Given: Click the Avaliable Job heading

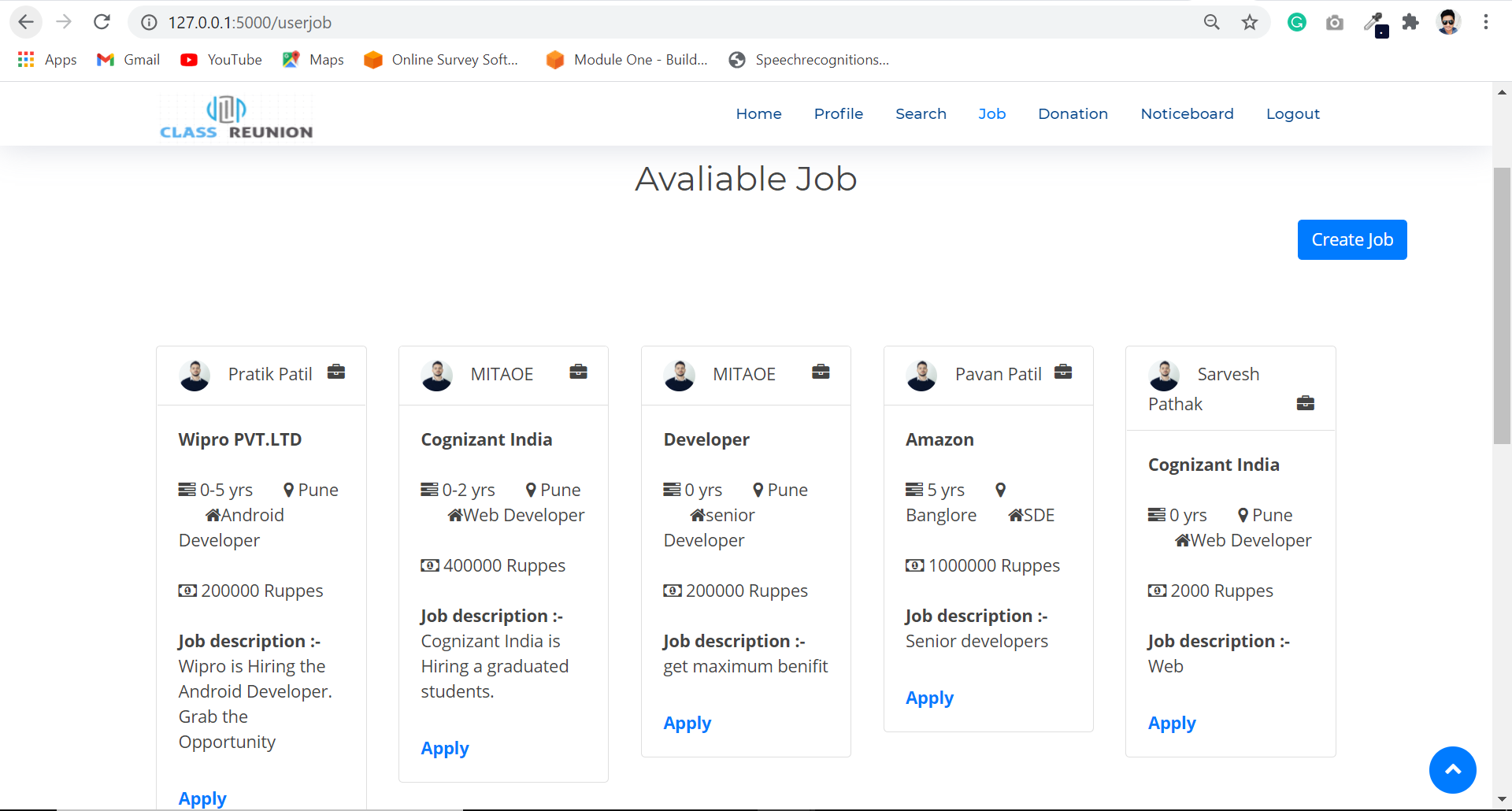Looking at the screenshot, I should [746, 179].
